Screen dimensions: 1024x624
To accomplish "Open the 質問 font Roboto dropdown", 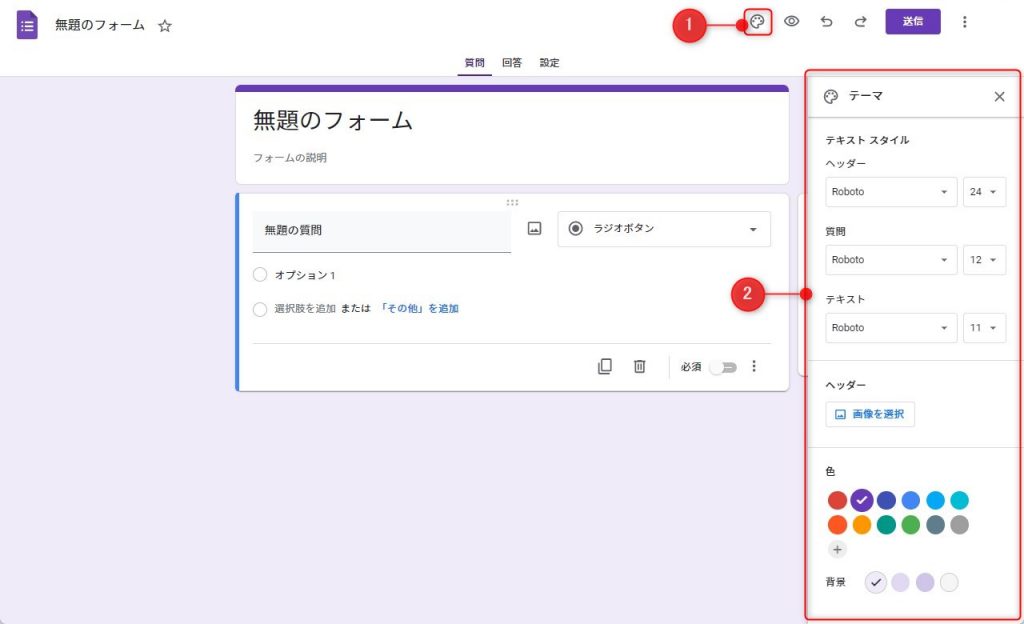I will [891, 260].
